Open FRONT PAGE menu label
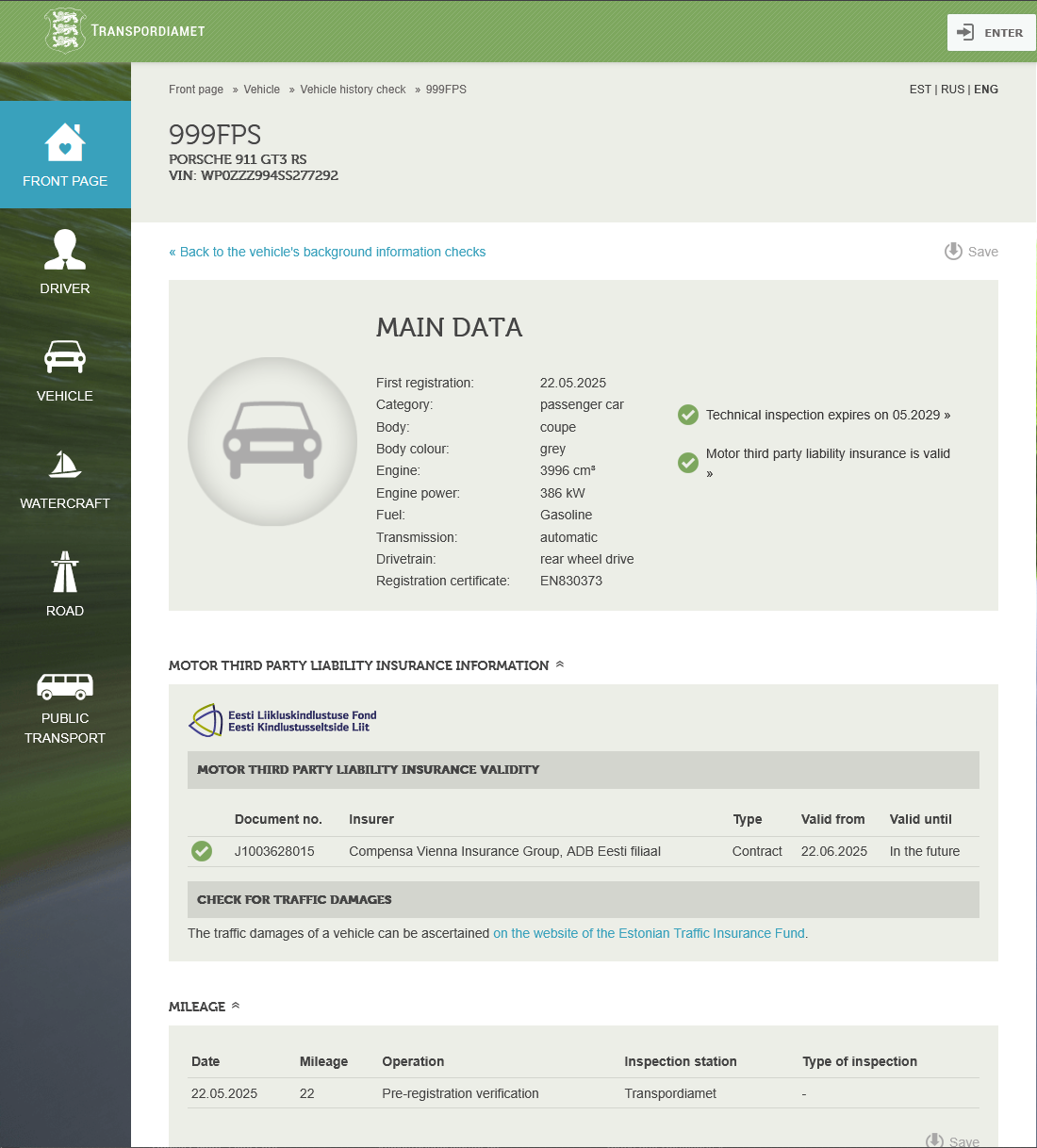Screen dimensions: 1037x1148 [x=65, y=181]
